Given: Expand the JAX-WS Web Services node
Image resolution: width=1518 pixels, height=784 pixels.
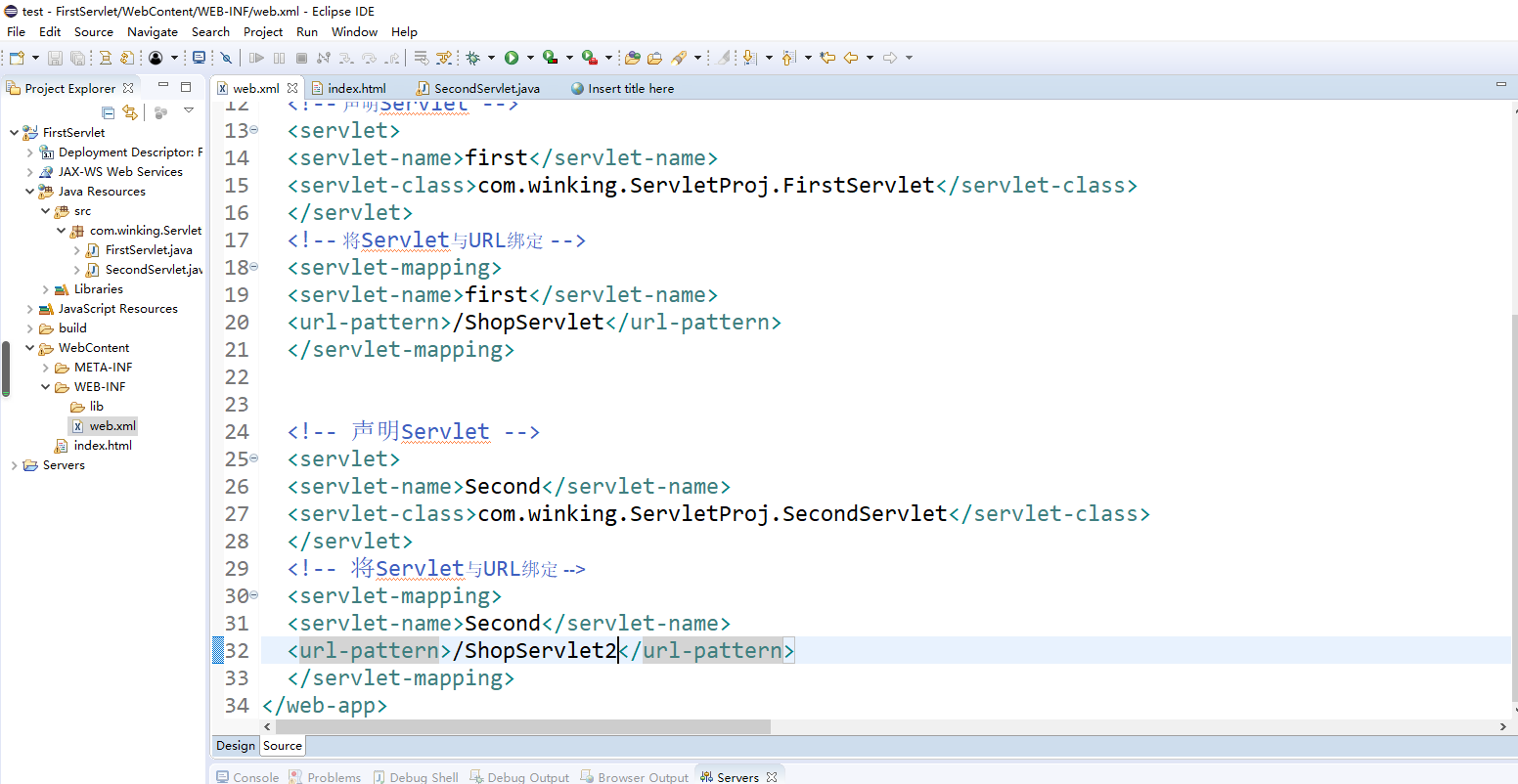Looking at the screenshot, I should pos(29,172).
